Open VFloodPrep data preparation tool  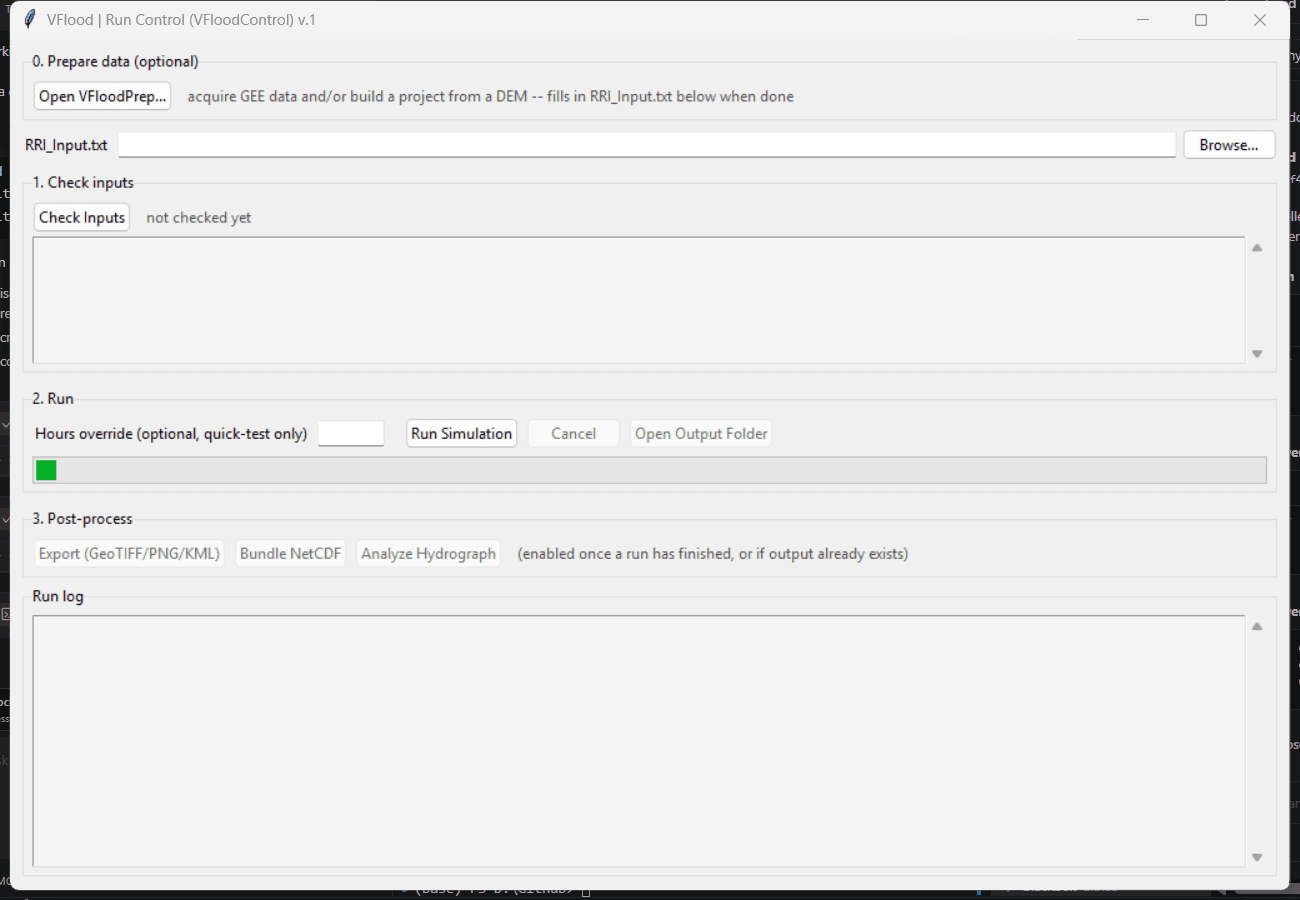pyautogui.click(x=102, y=96)
